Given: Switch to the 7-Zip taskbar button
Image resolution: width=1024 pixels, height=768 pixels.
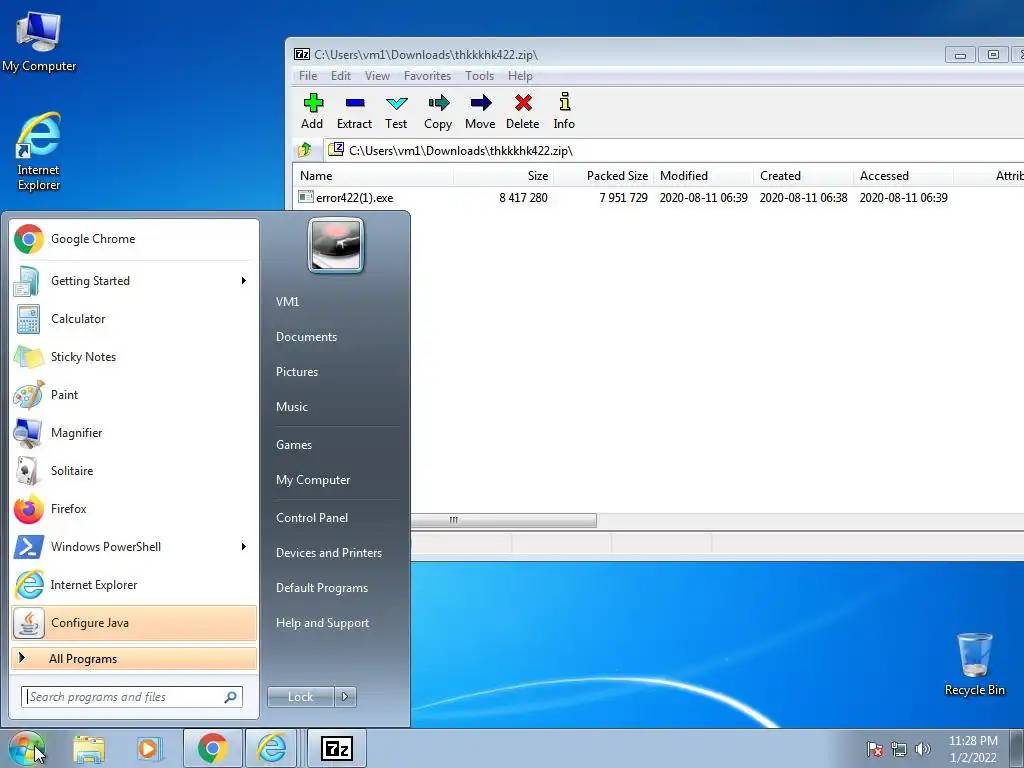Looking at the screenshot, I should [x=336, y=748].
